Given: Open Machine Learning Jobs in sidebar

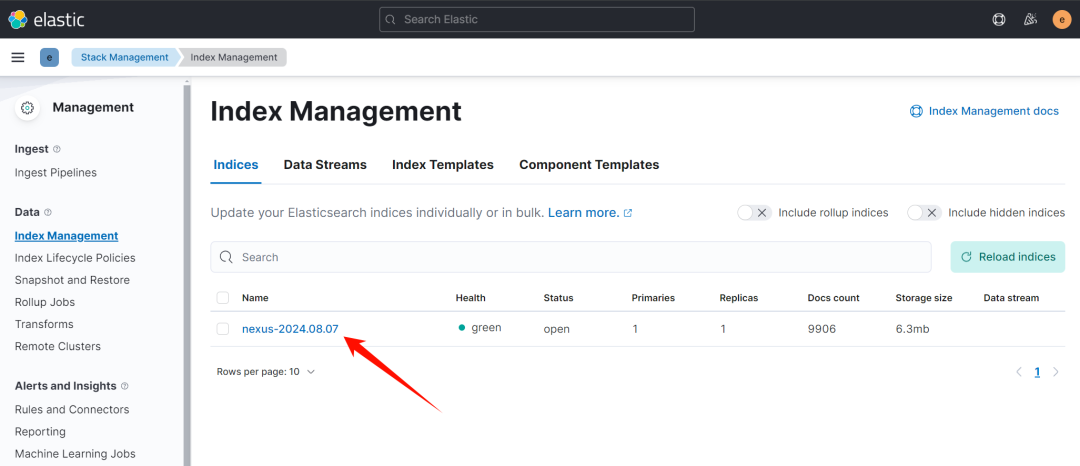Looking at the screenshot, I should 75,454.
